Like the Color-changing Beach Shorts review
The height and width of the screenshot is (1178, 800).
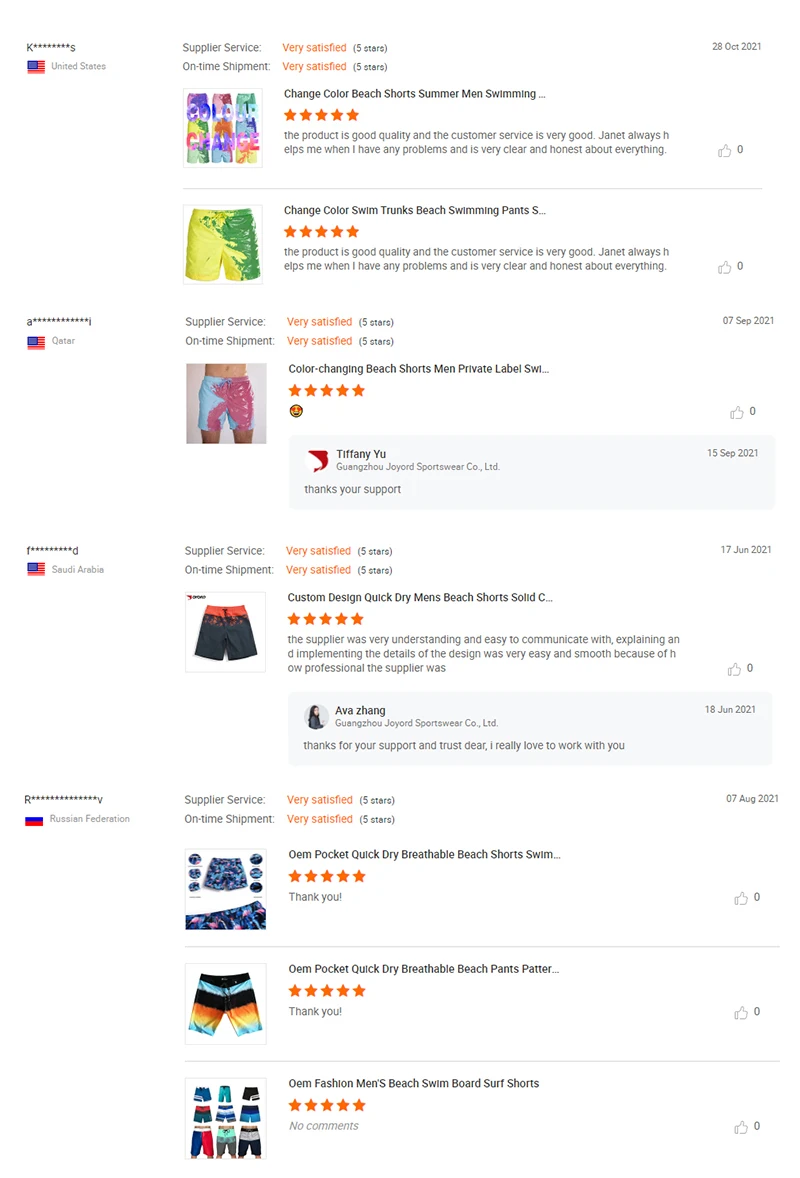pyautogui.click(x=737, y=412)
